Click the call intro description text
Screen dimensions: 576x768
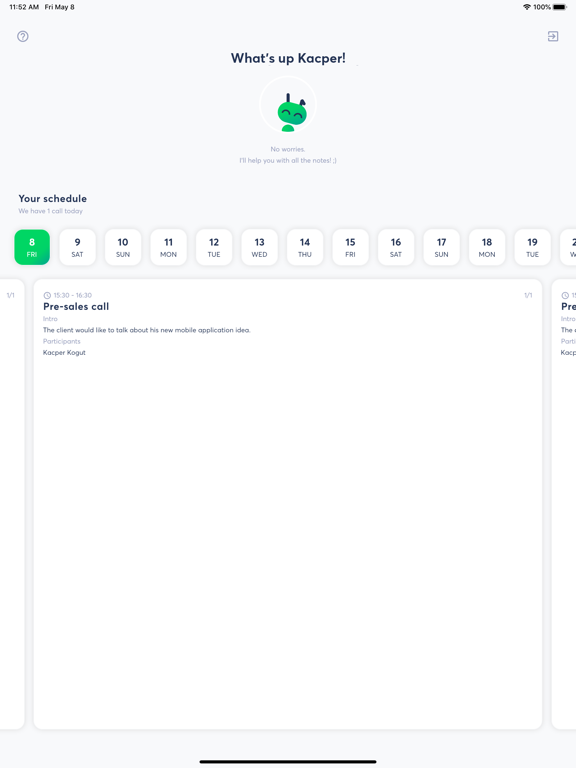[146, 330]
